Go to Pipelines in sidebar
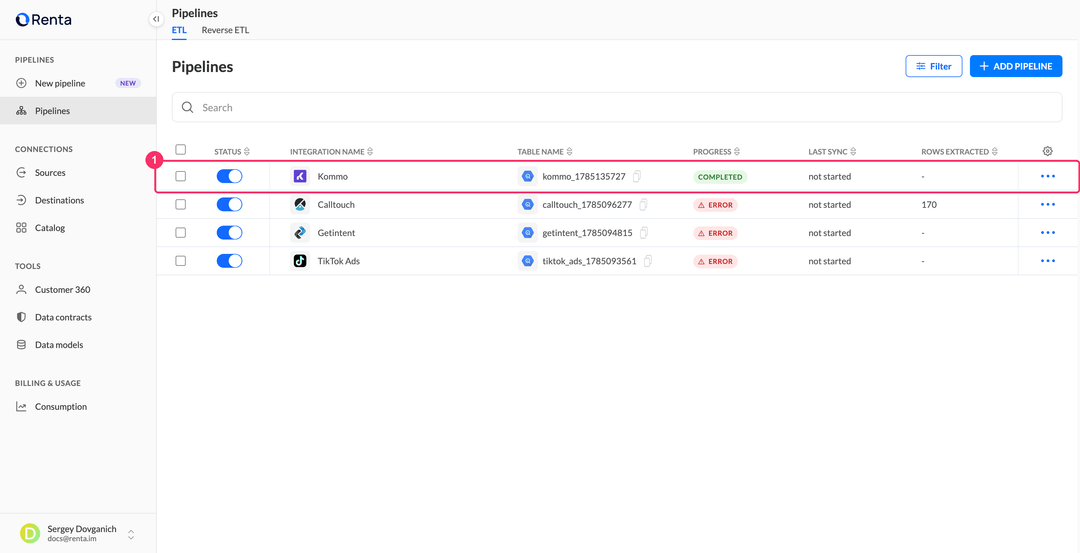The image size is (1080, 553). [78, 111]
